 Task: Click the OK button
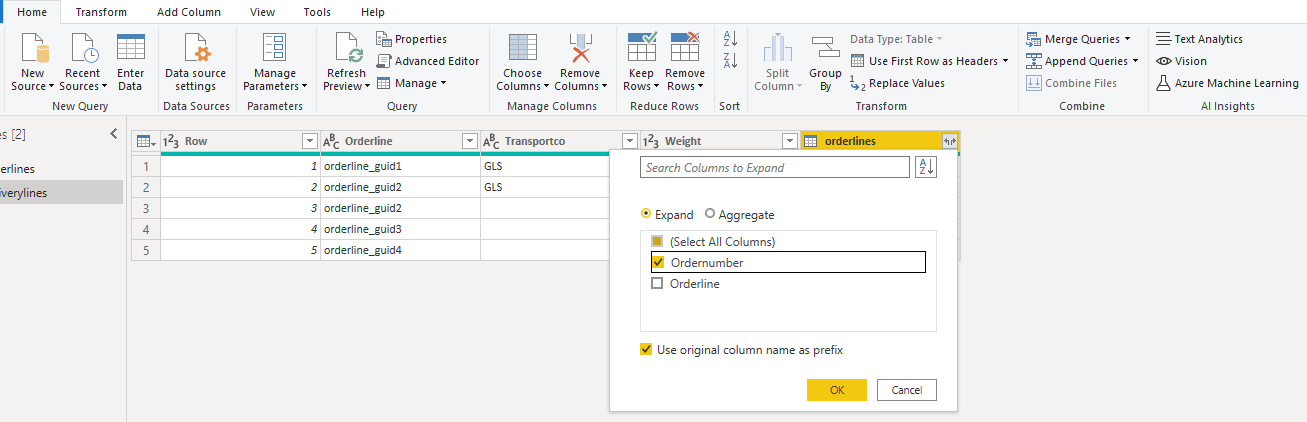[837, 390]
